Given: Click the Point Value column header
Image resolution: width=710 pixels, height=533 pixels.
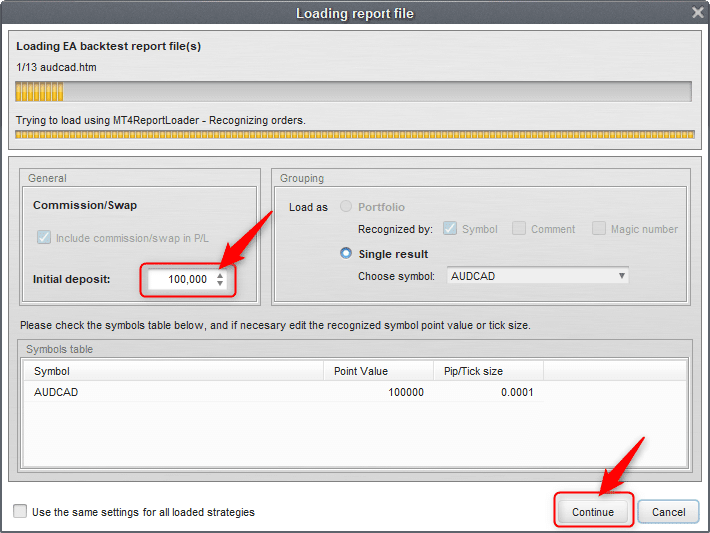Looking at the screenshot, I should point(379,371).
